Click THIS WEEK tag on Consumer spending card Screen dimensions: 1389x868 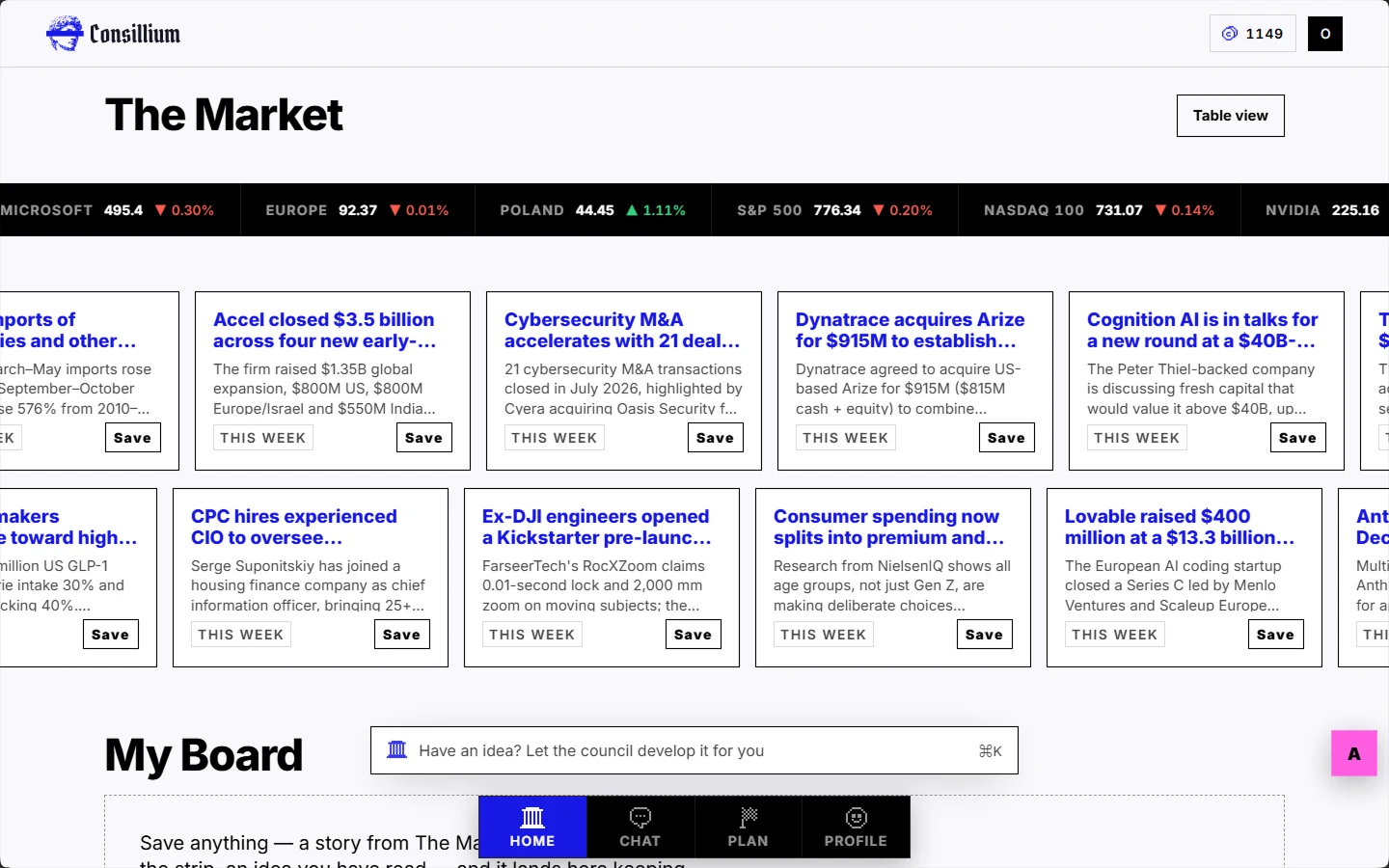823,635
